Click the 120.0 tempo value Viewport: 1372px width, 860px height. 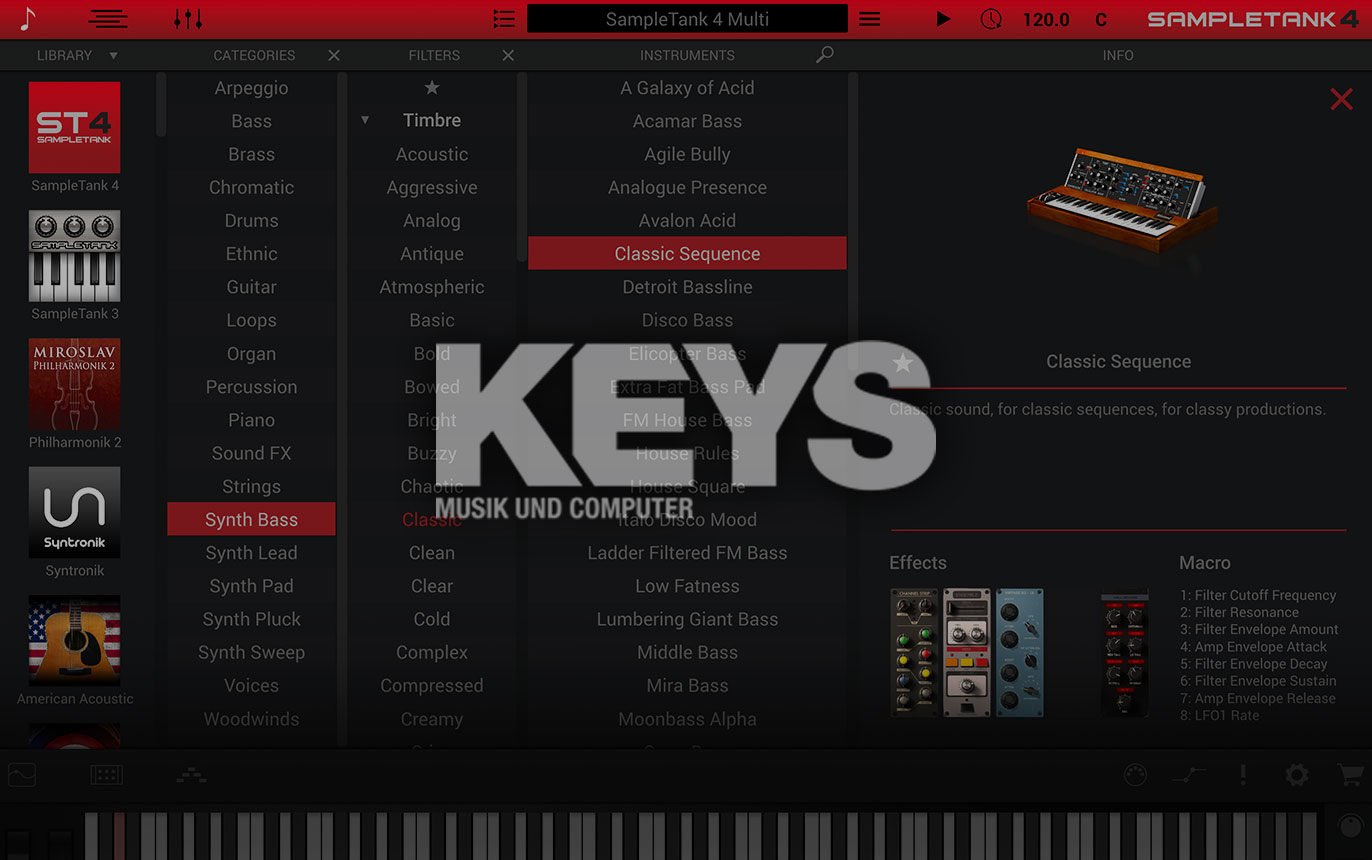point(1046,20)
